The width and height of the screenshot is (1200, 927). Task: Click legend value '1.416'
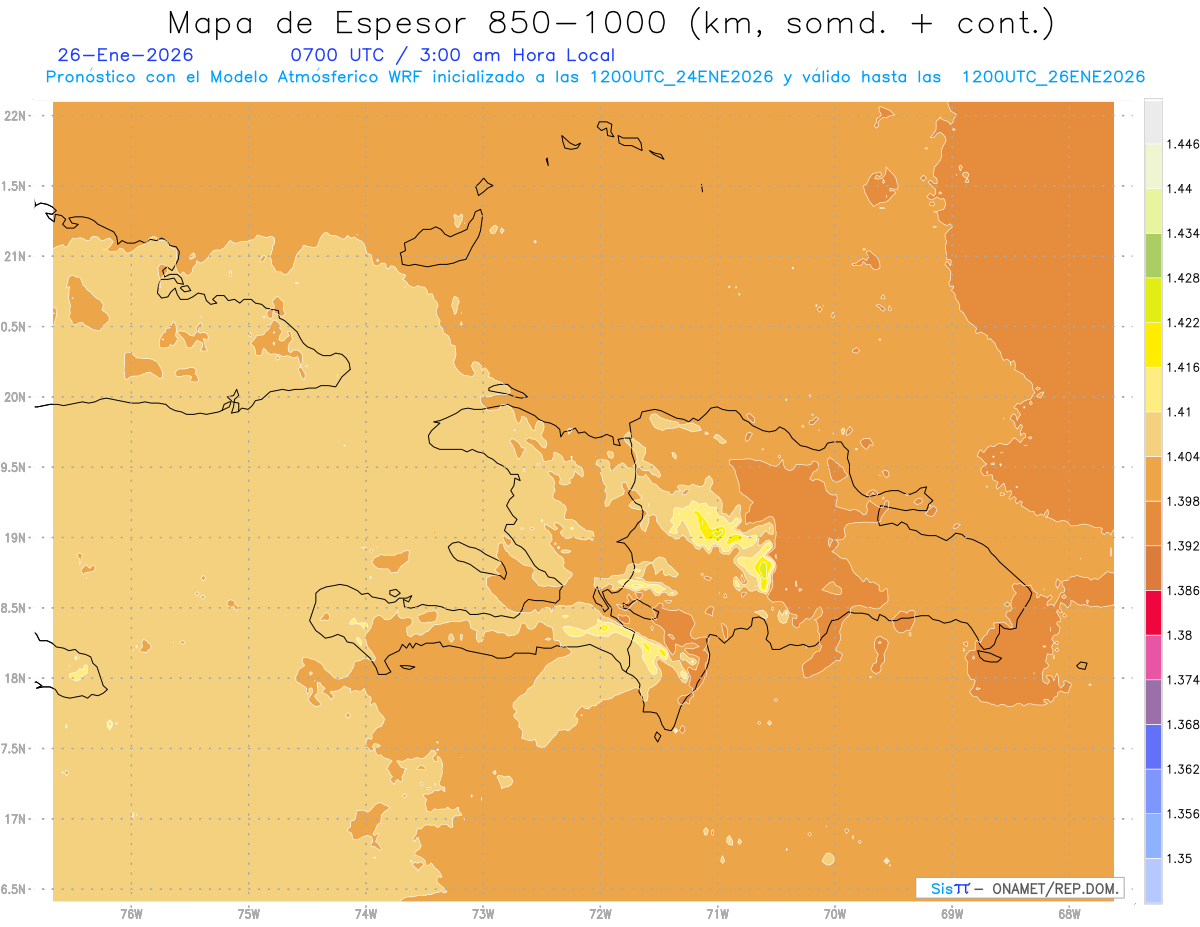click(x=1182, y=367)
